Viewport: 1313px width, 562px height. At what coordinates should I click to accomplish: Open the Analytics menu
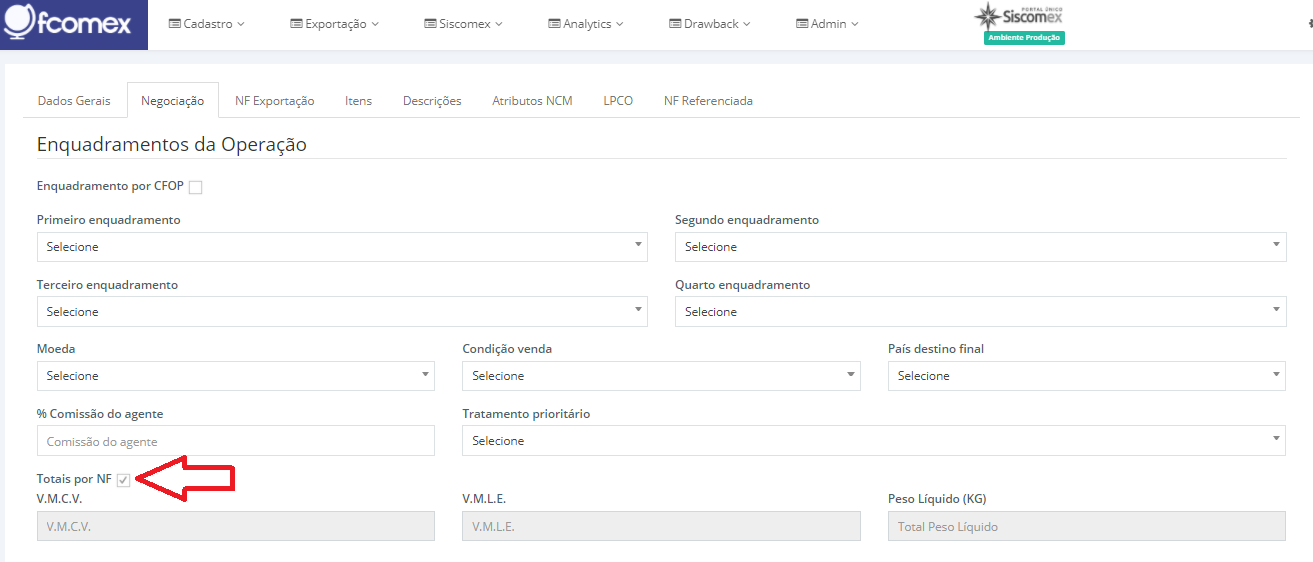coord(586,23)
